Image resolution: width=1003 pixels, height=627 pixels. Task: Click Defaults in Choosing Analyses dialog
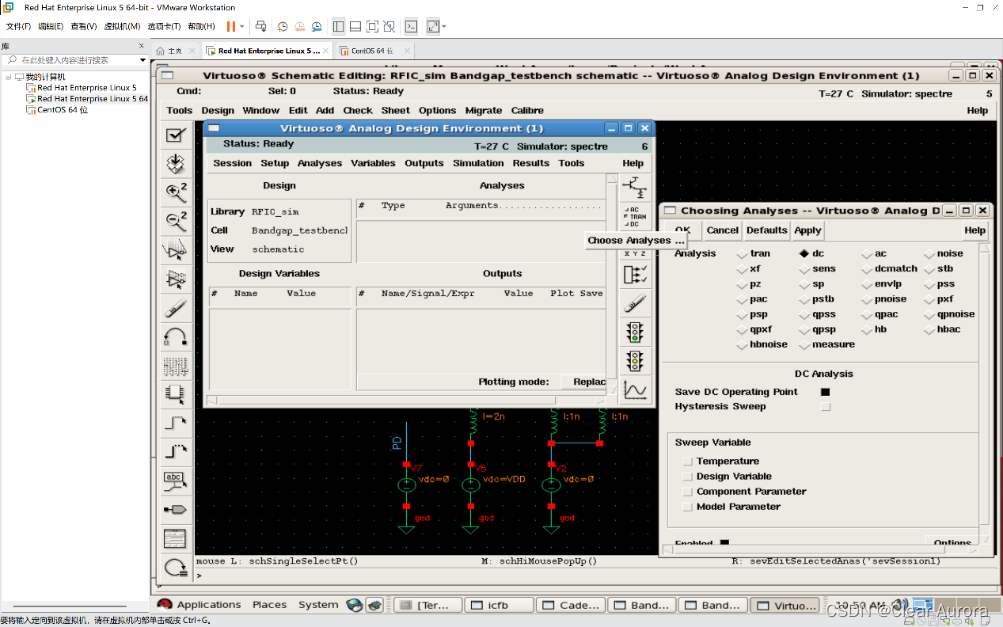point(766,230)
